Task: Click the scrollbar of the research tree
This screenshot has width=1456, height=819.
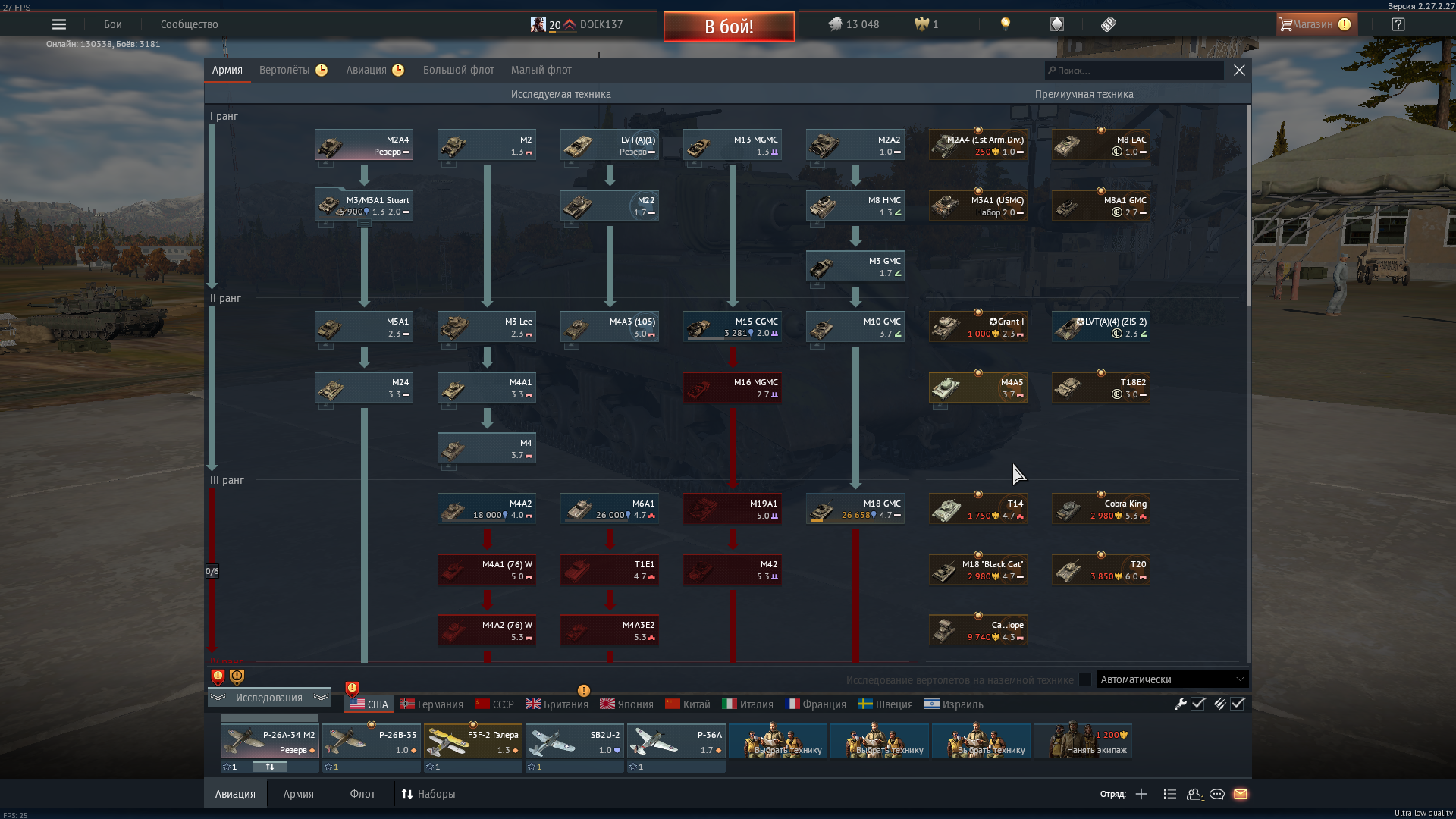Action: 1249,205
